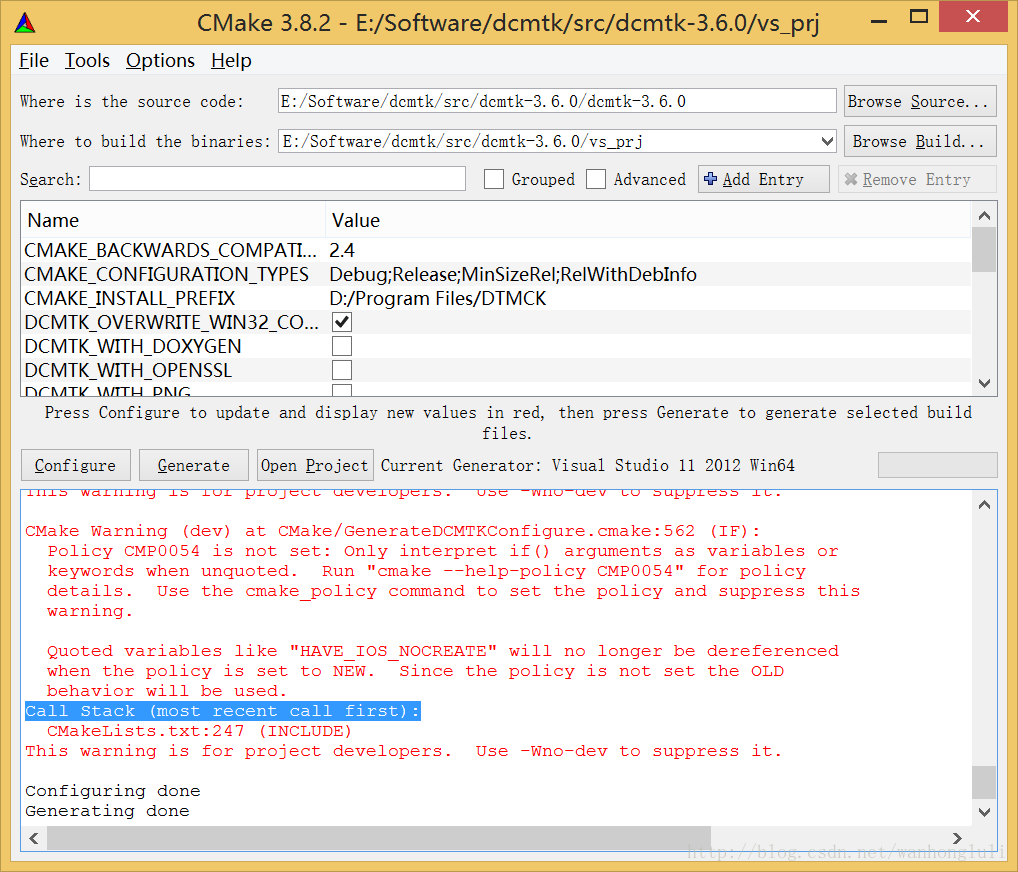Maximize the CMake window
The width and height of the screenshot is (1018, 872).
click(x=919, y=17)
